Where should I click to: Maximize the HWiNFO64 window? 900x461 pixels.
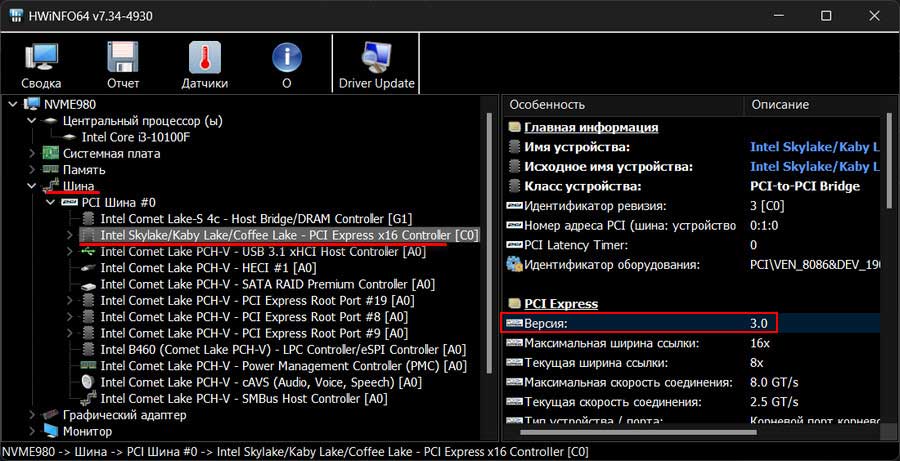coord(826,16)
